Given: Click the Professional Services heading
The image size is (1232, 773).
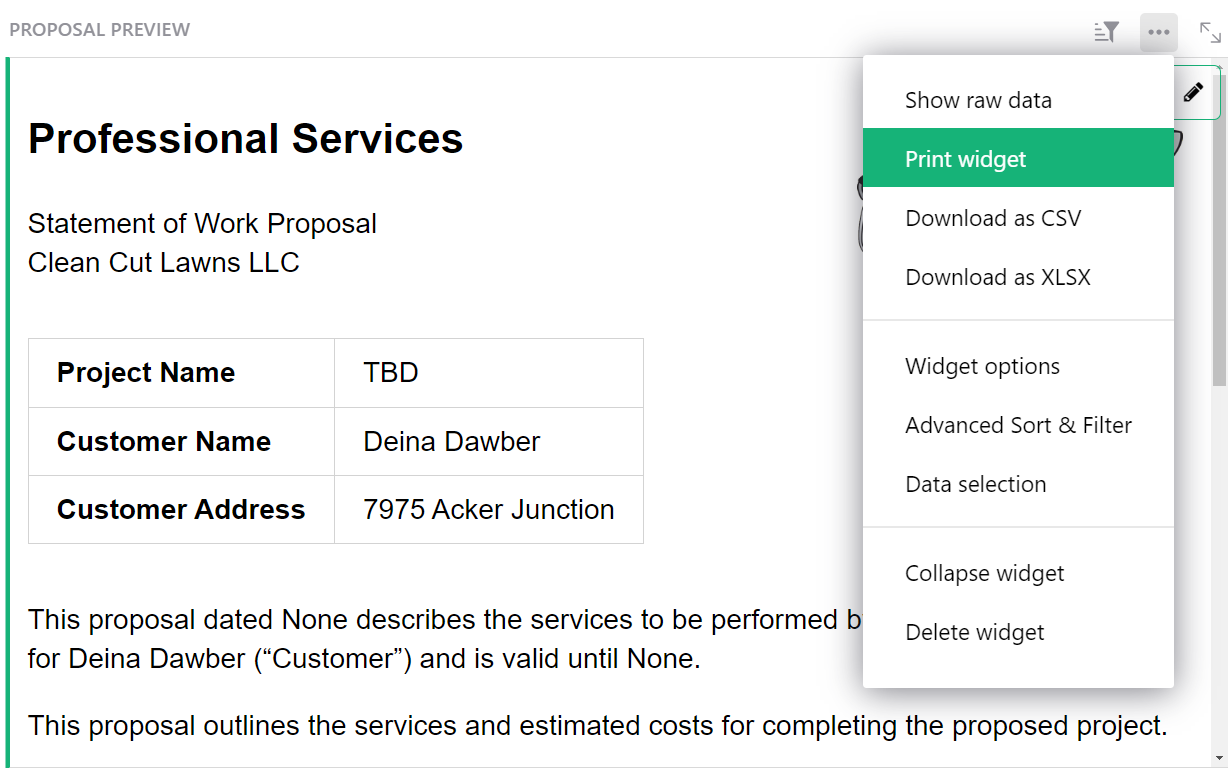Looking at the screenshot, I should 245,139.
